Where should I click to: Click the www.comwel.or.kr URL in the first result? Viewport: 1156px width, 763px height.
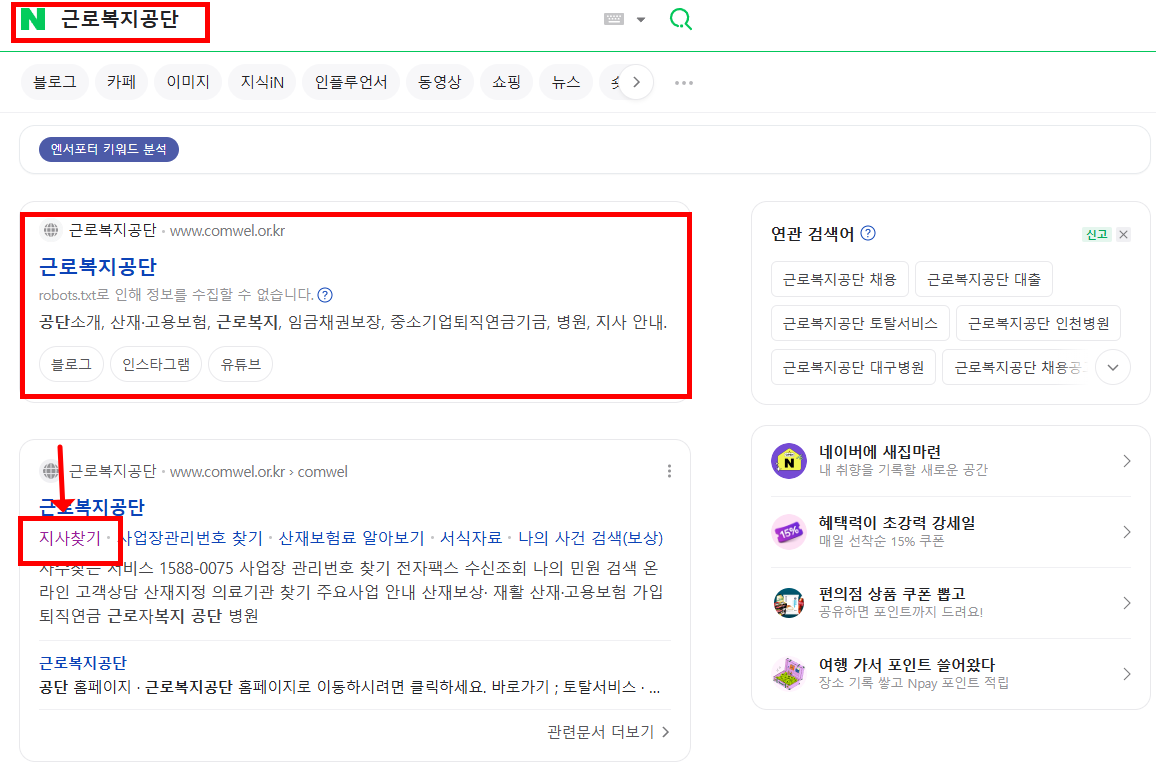[227, 231]
